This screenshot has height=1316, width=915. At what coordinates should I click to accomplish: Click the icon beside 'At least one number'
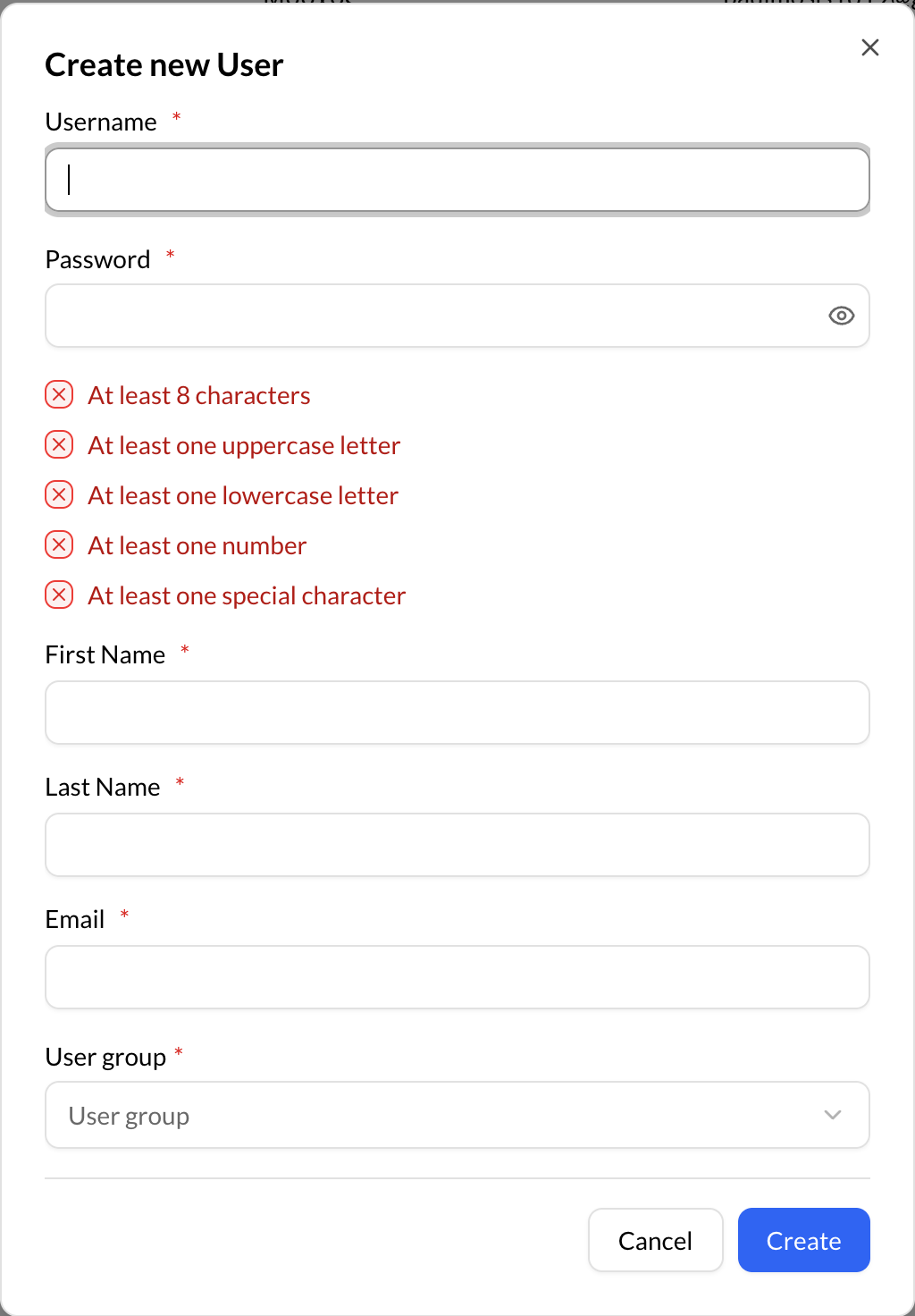coord(59,544)
